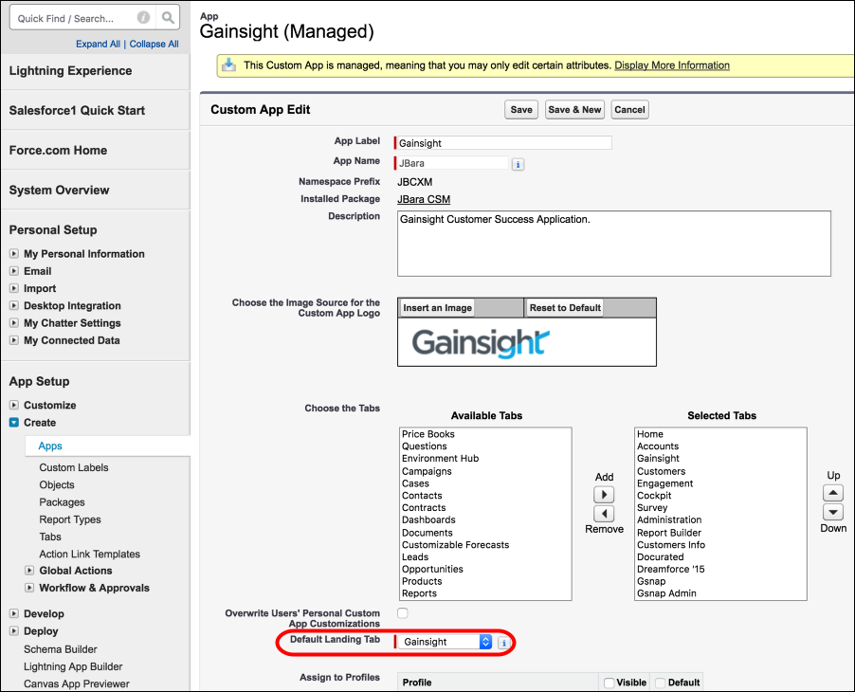
Task: Click Reset to Default button
Action: tap(565, 308)
